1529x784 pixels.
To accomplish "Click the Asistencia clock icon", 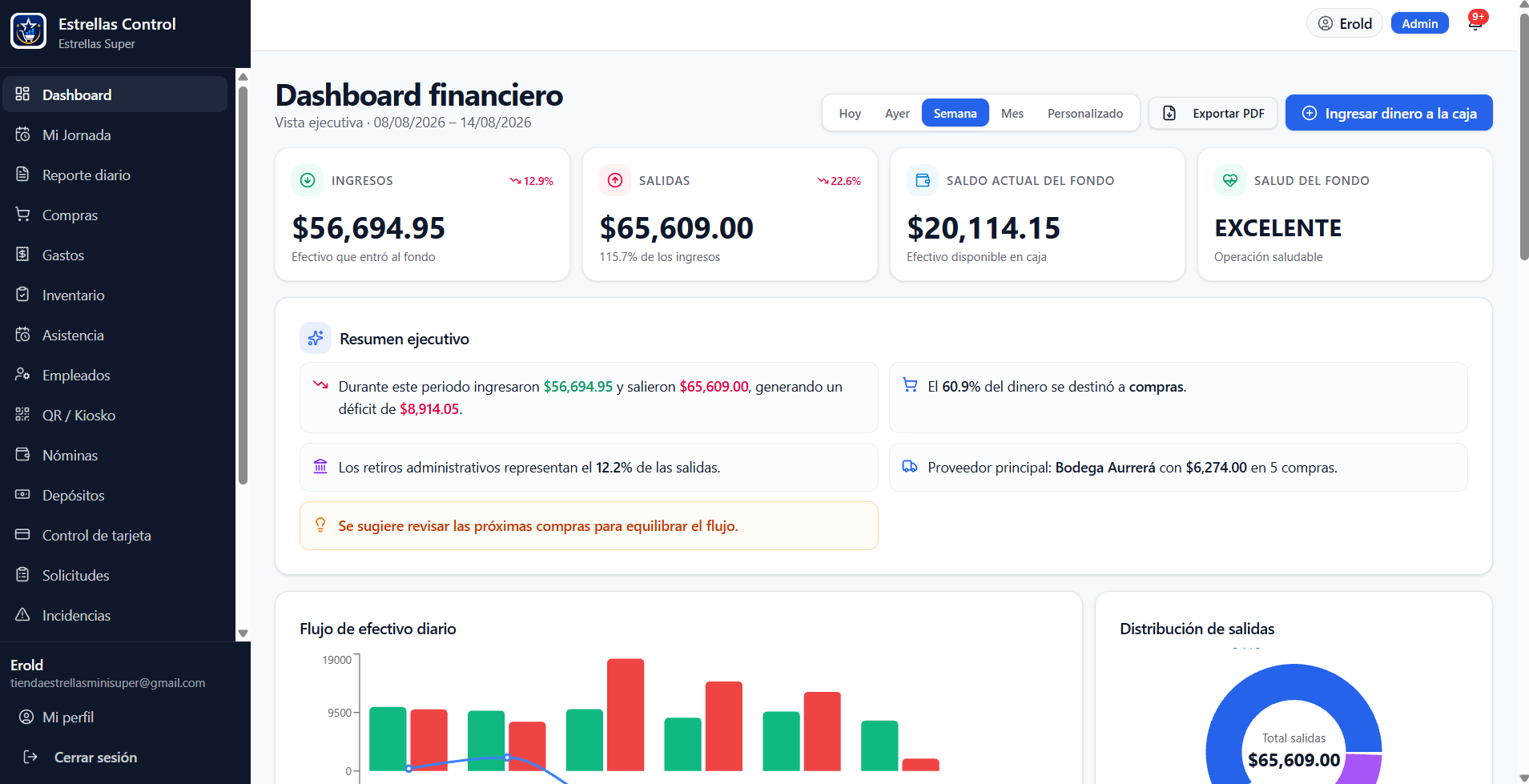I will coord(22,334).
